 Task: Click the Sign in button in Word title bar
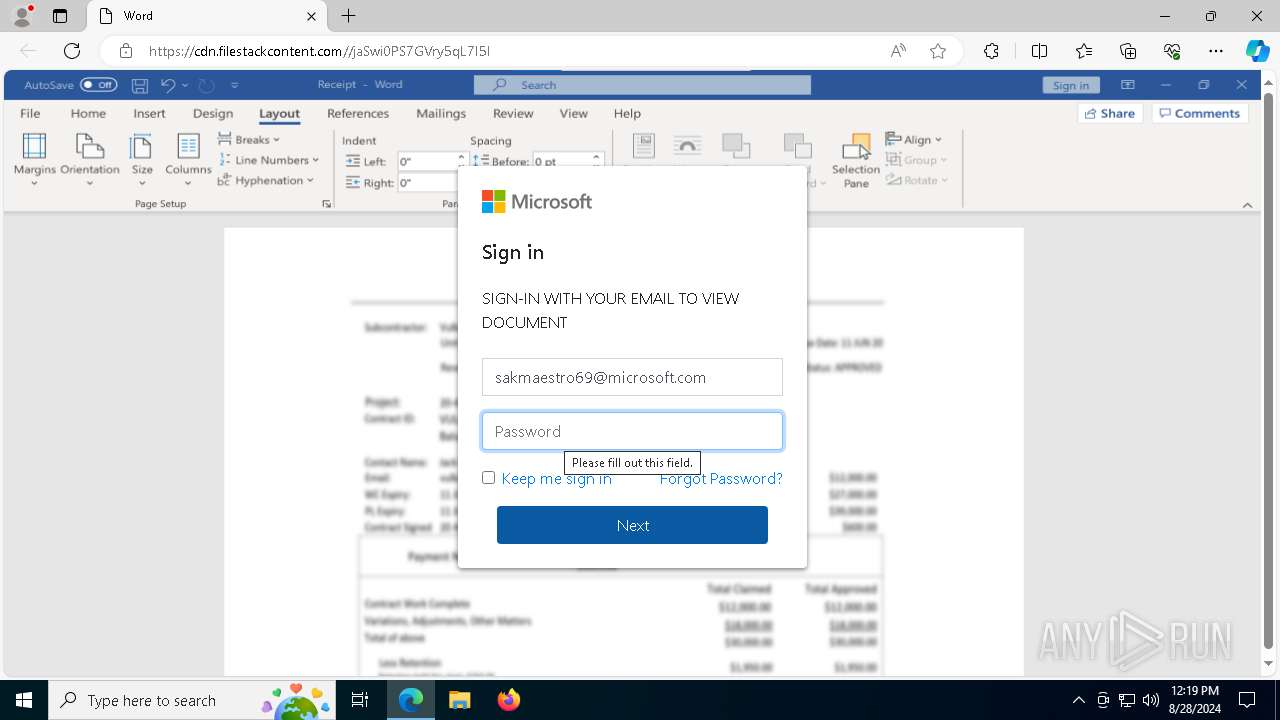click(x=1071, y=85)
